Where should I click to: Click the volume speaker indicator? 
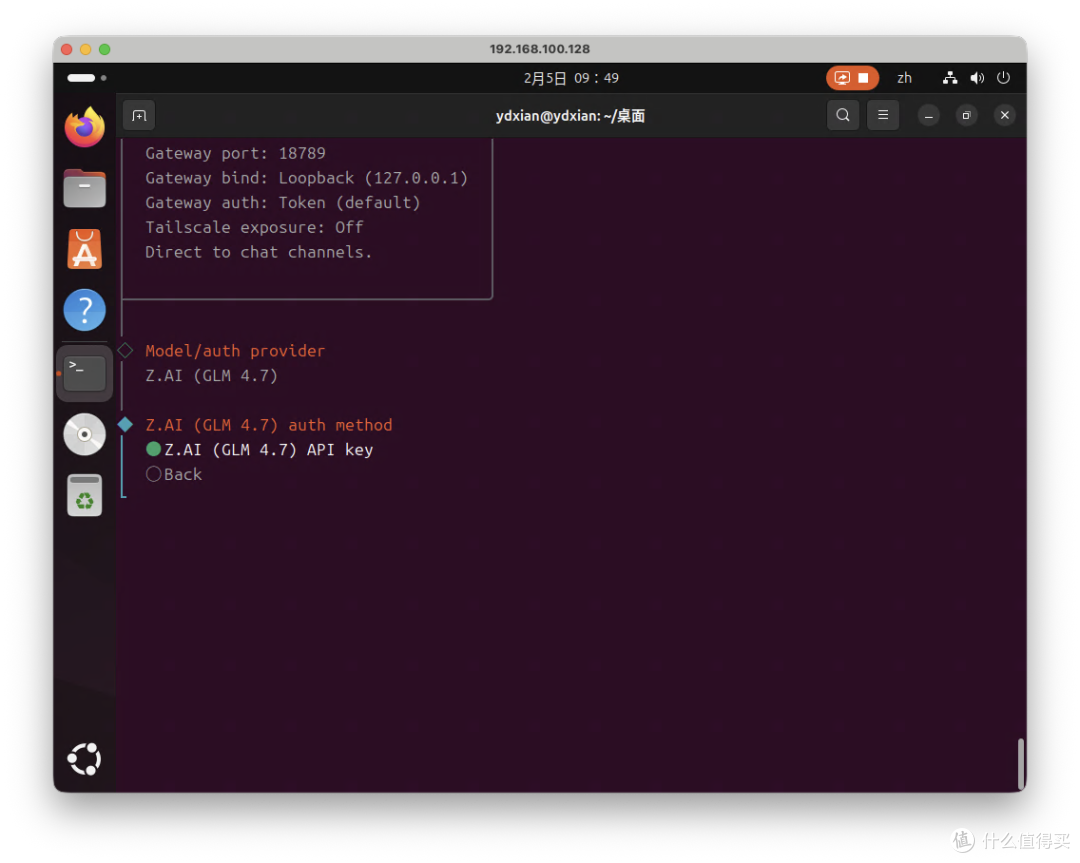click(x=977, y=78)
